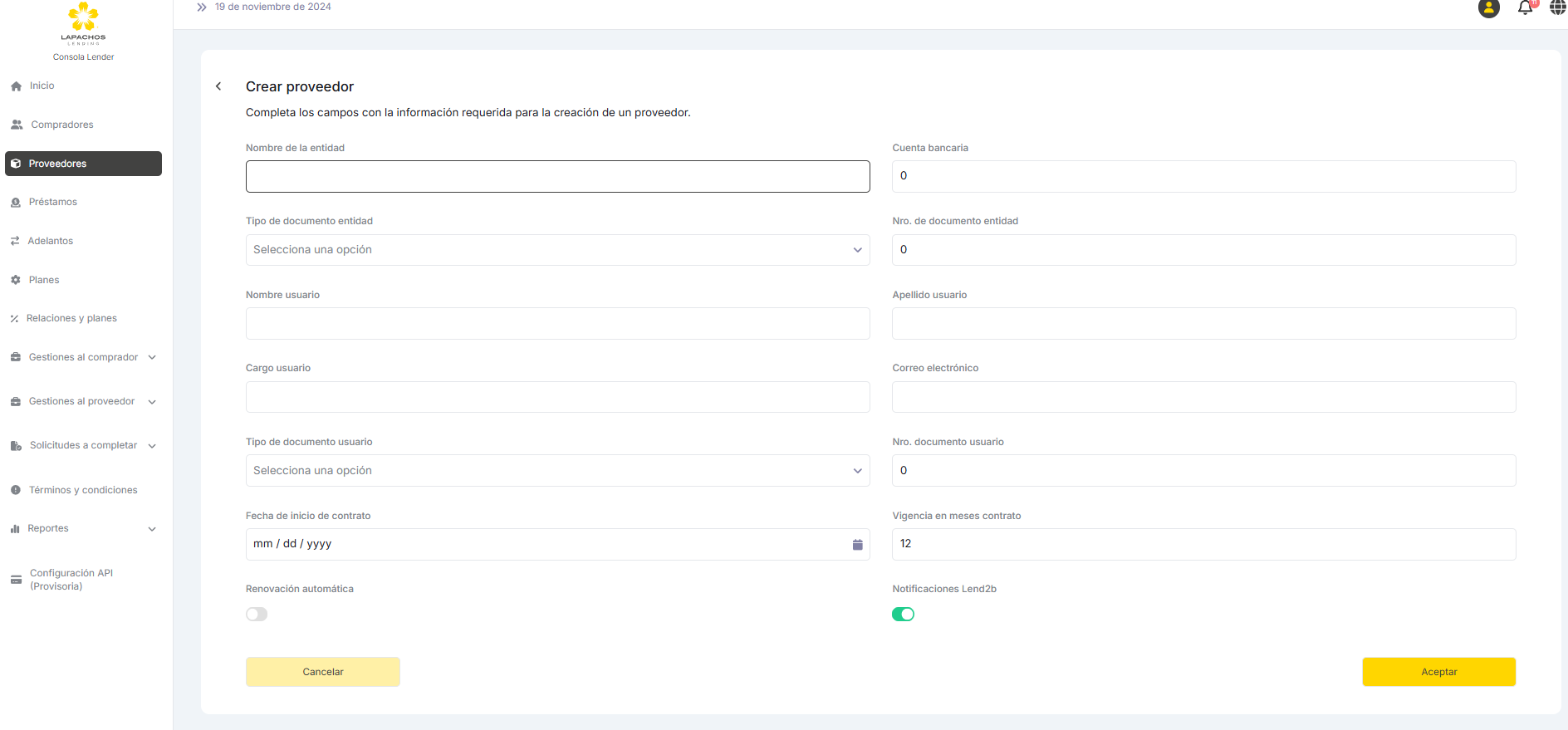The image size is (1568, 730).
Task: Open the Tipo de documento entidad dropdown
Action: pyautogui.click(x=557, y=250)
